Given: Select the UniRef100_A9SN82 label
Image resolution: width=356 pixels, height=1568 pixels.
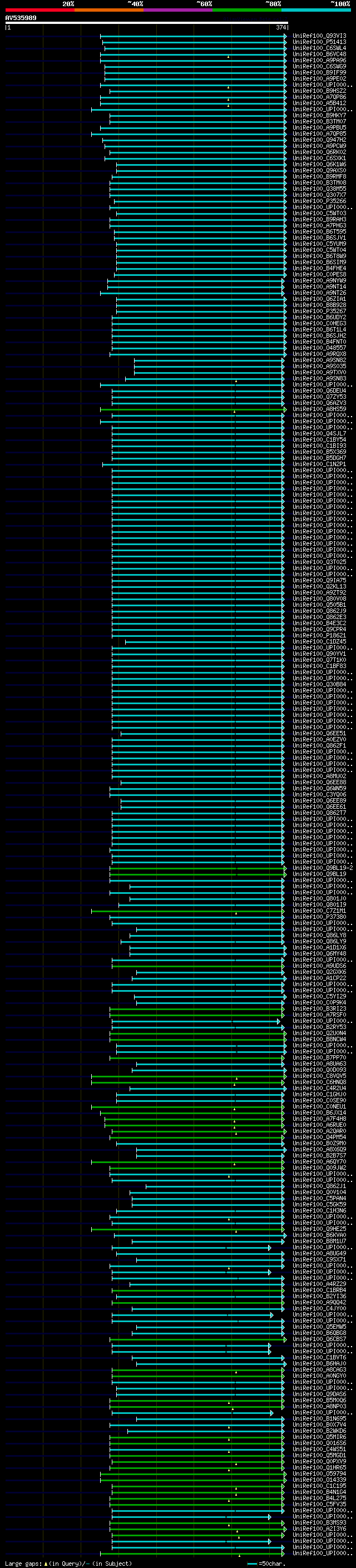Looking at the screenshot, I should click(x=319, y=360).
